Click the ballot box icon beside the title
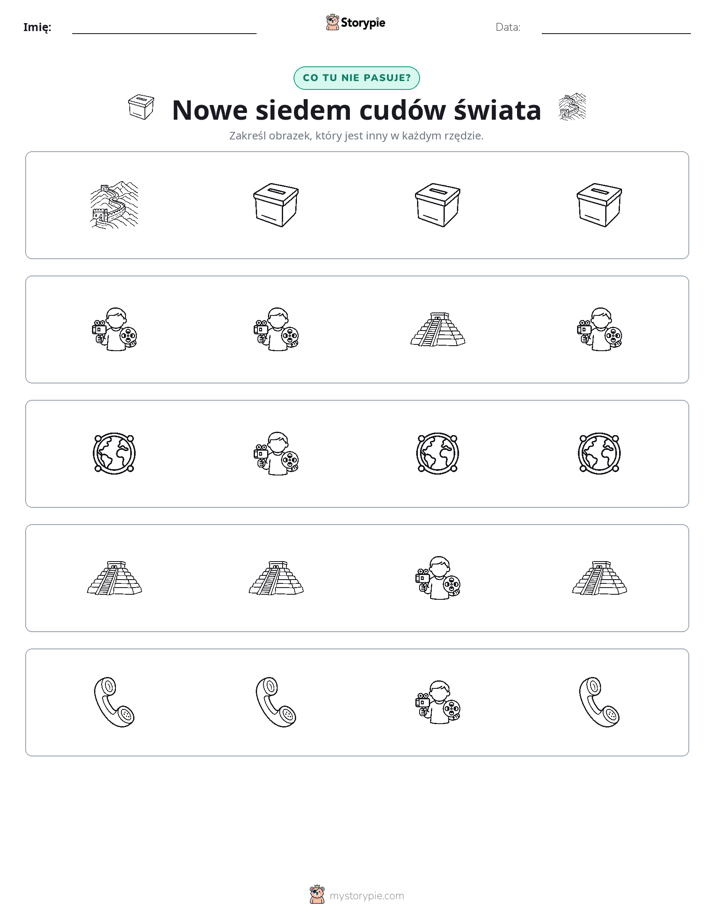 (141, 107)
